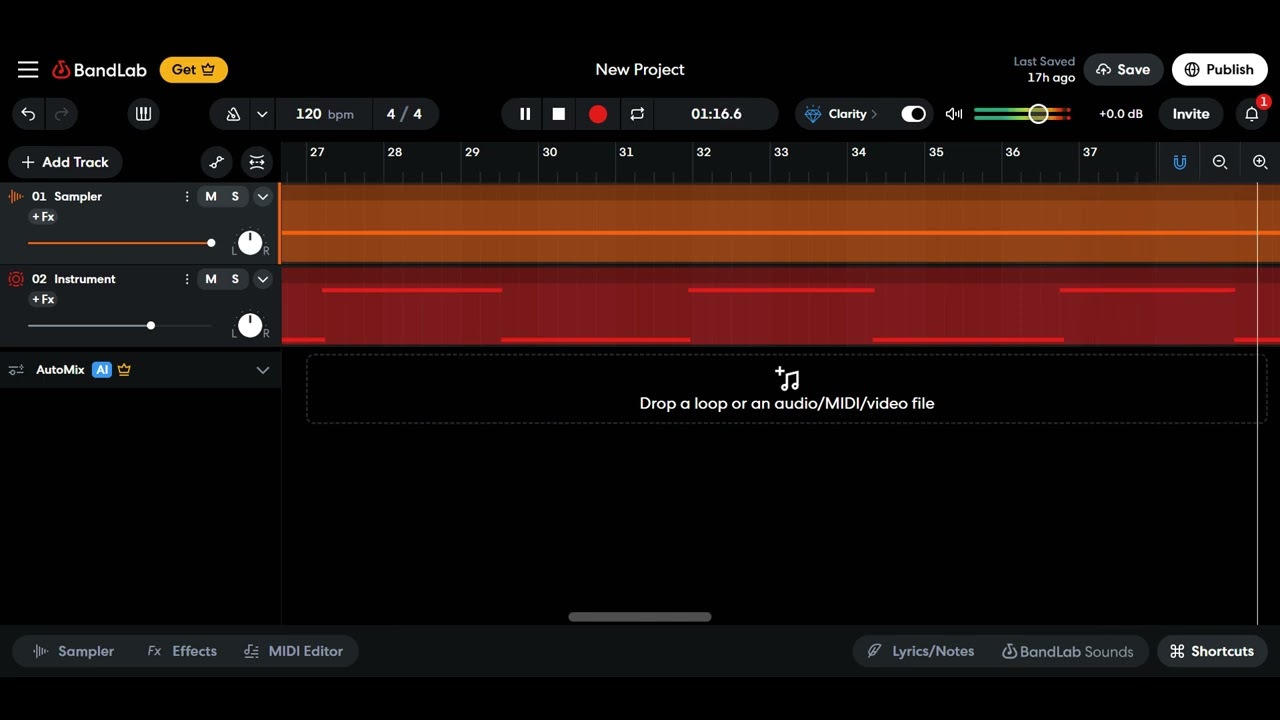Zoom out the timeline
1280x720 pixels.
1220,162
